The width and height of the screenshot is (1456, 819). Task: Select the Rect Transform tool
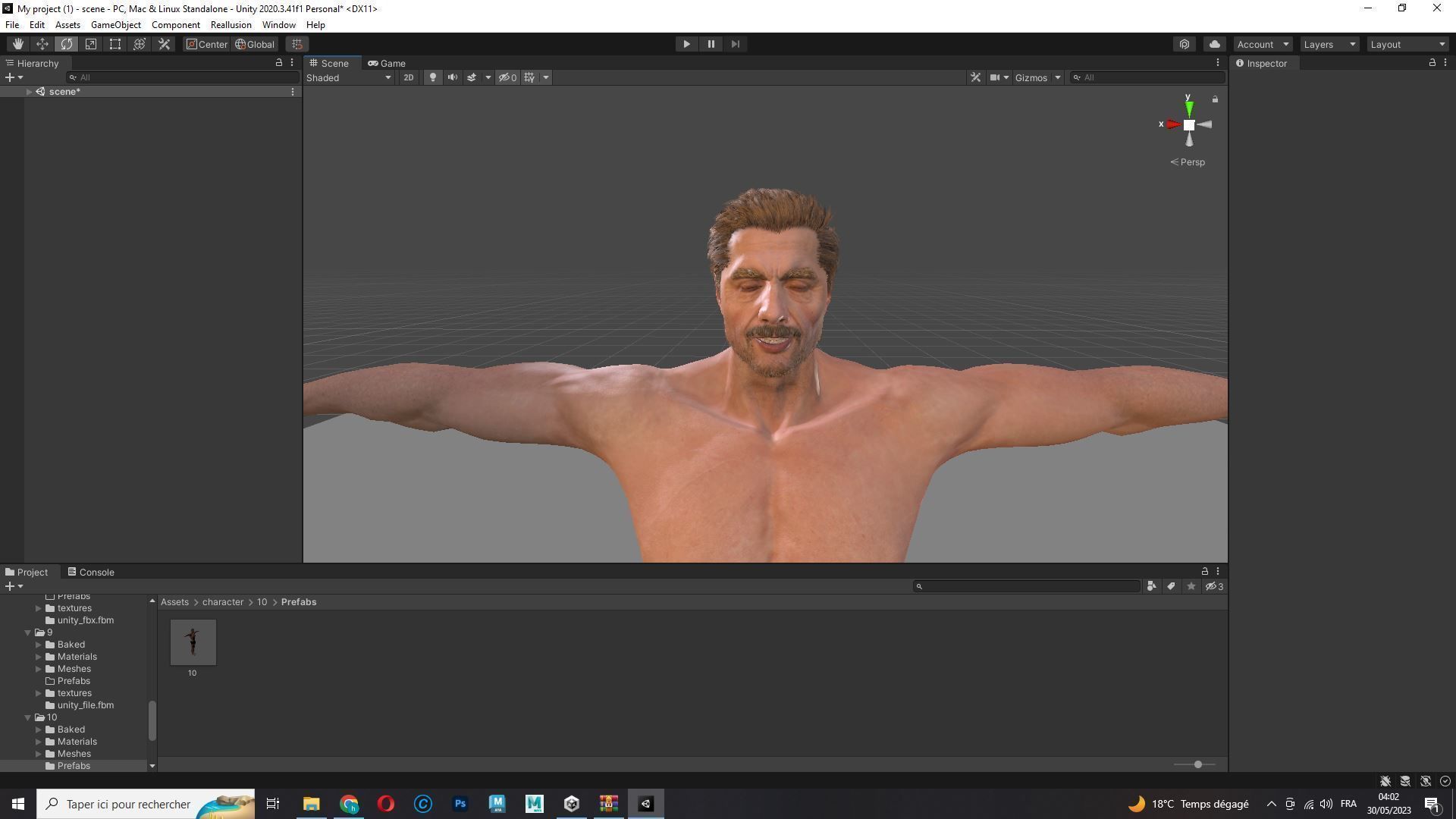115,44
